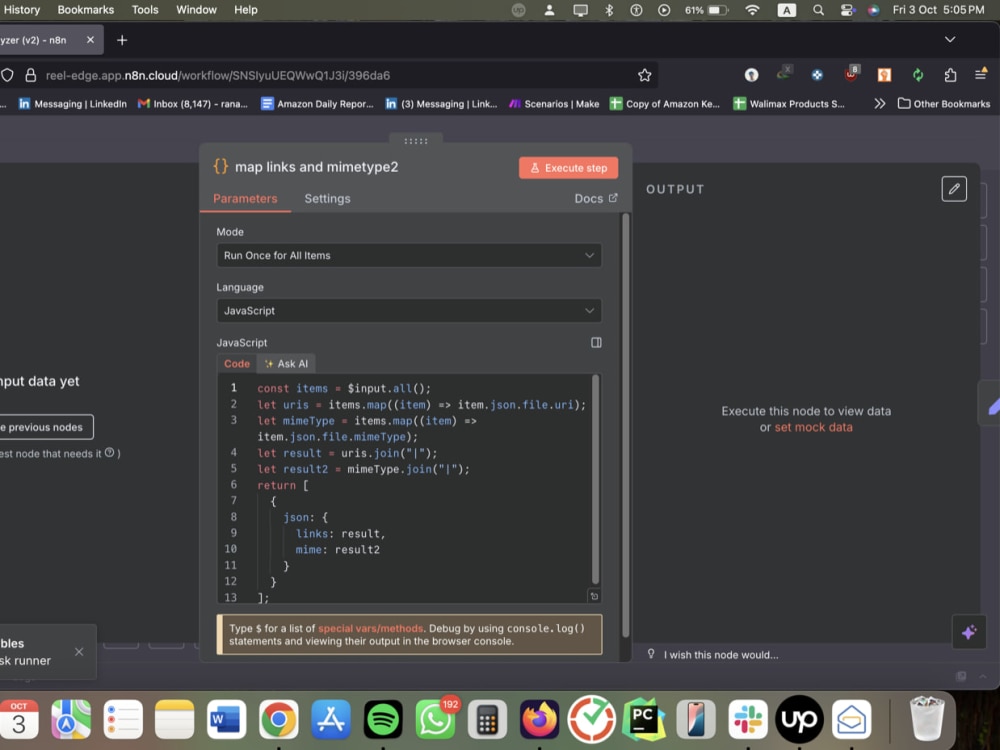The image size is (1000, 750).
Task: Open Slack from the dock
Action: (x=747, y=719)
